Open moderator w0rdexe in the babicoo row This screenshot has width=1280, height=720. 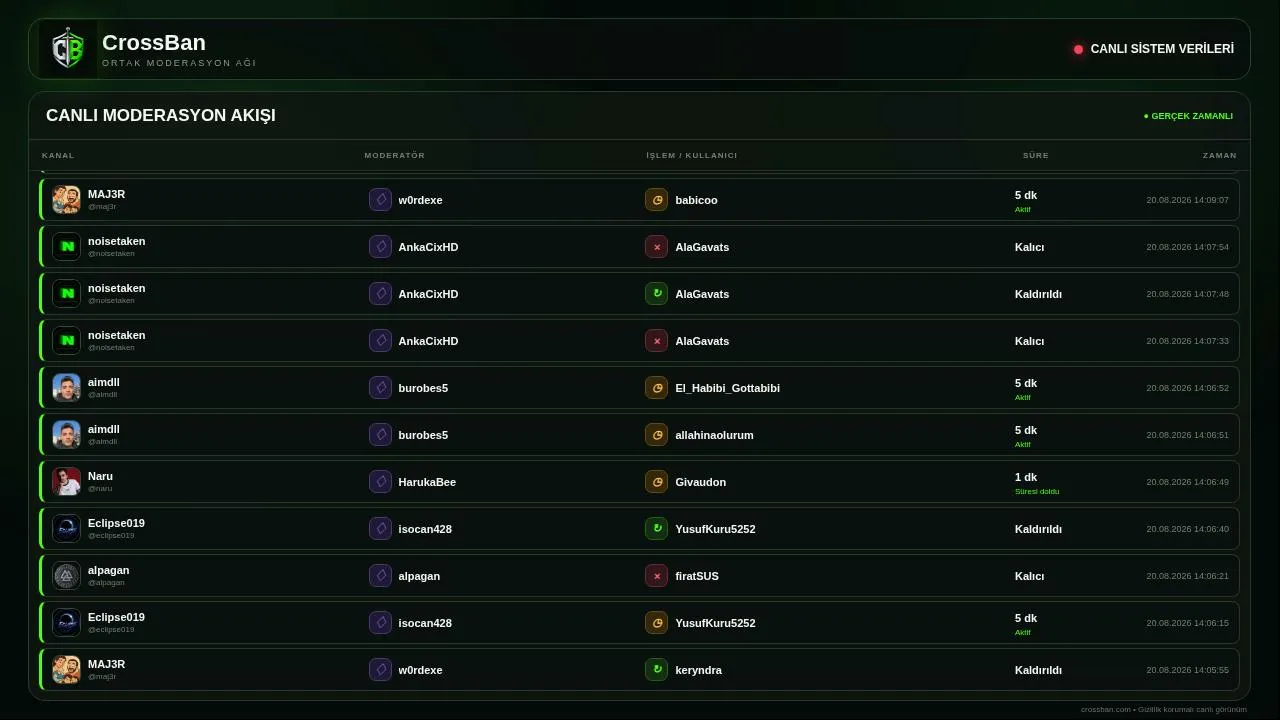(x=420, y=200)
